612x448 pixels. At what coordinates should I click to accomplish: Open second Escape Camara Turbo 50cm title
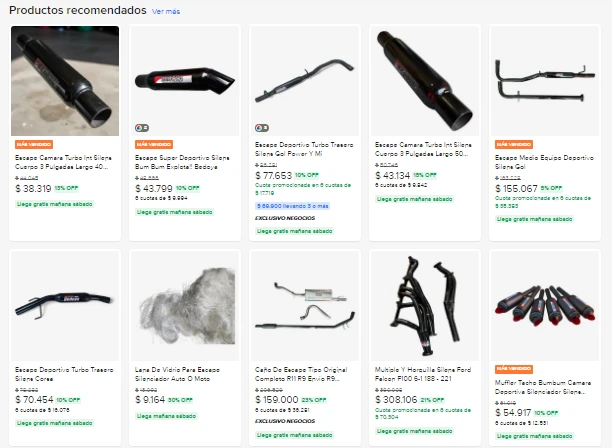423,149
